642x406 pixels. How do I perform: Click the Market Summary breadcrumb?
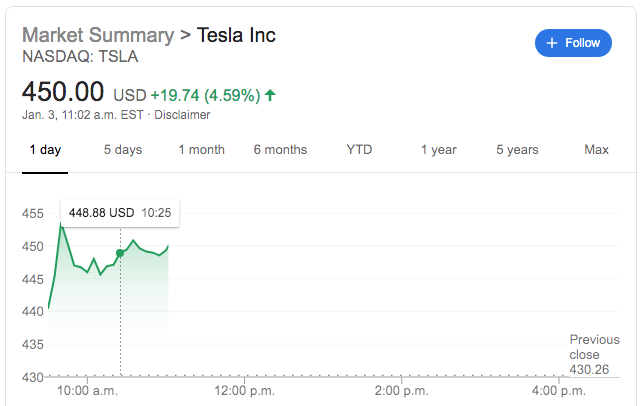pyautogui.click(x=97, y=35)
